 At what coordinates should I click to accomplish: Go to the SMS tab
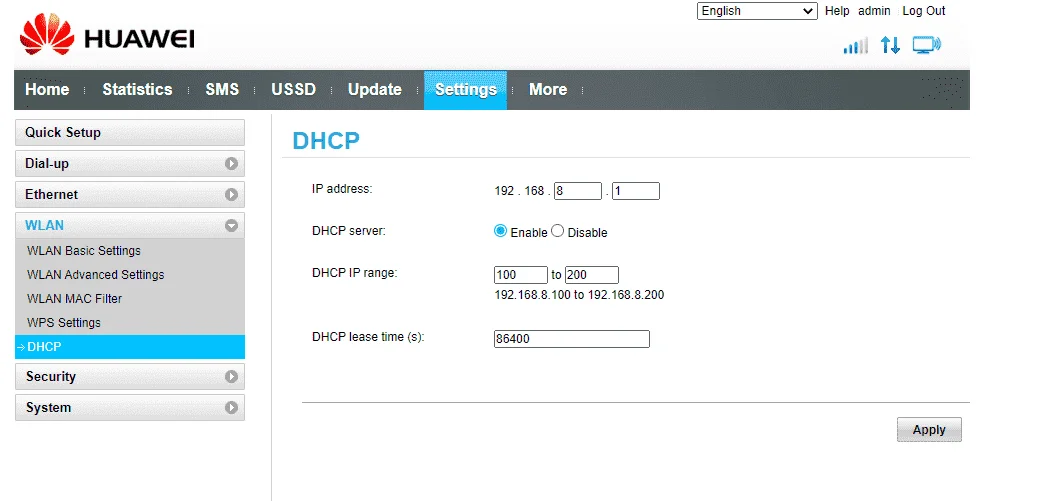coord(222,89)
